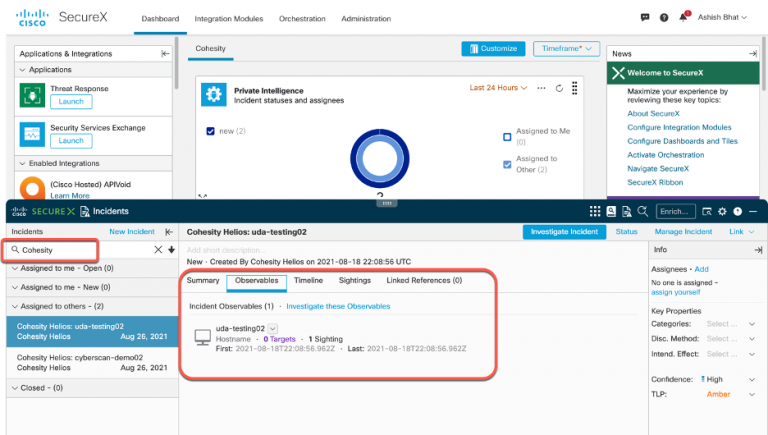Open the ribbon apps grid icon

pos(596,211)
